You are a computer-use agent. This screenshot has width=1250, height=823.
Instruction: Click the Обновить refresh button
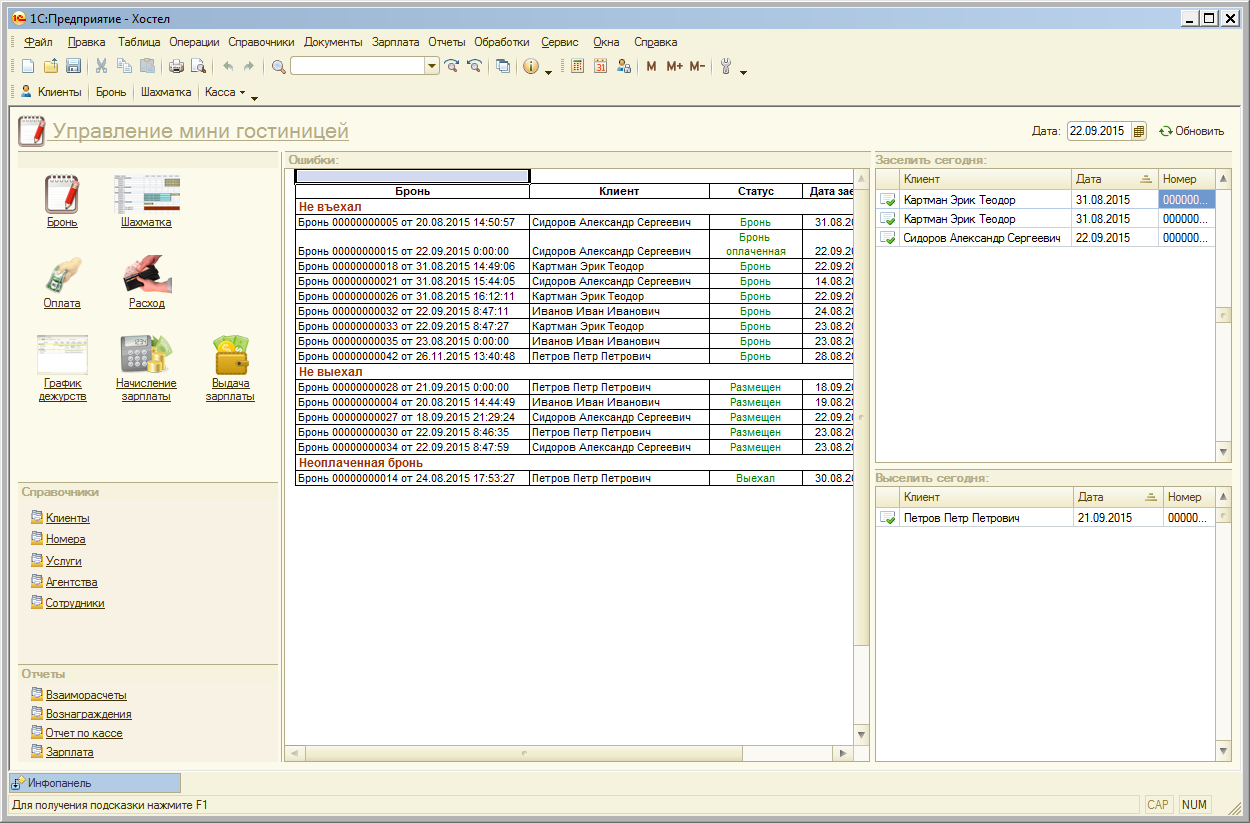pyautogui.click(x=1191, y=131)
